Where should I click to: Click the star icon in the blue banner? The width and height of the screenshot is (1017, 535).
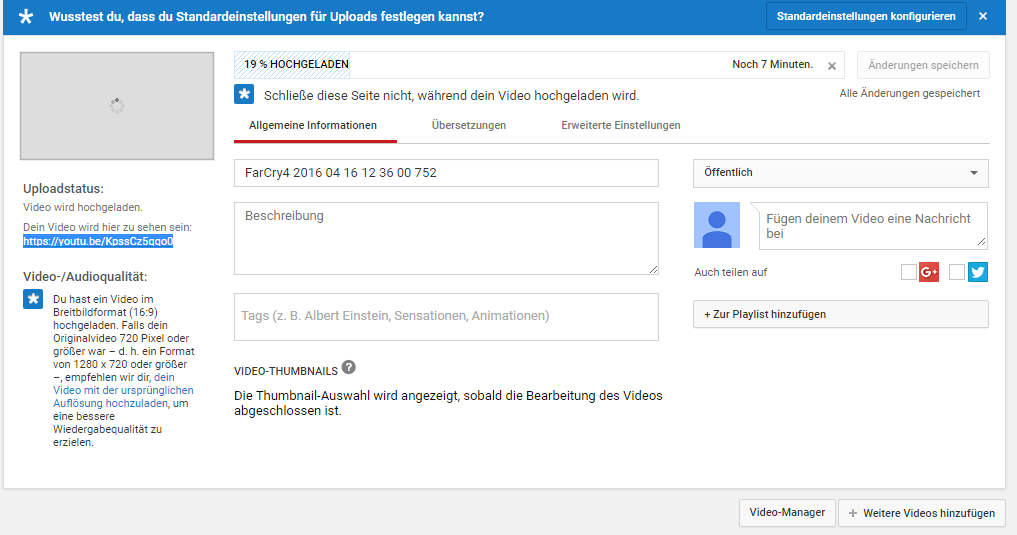(26, 16)
